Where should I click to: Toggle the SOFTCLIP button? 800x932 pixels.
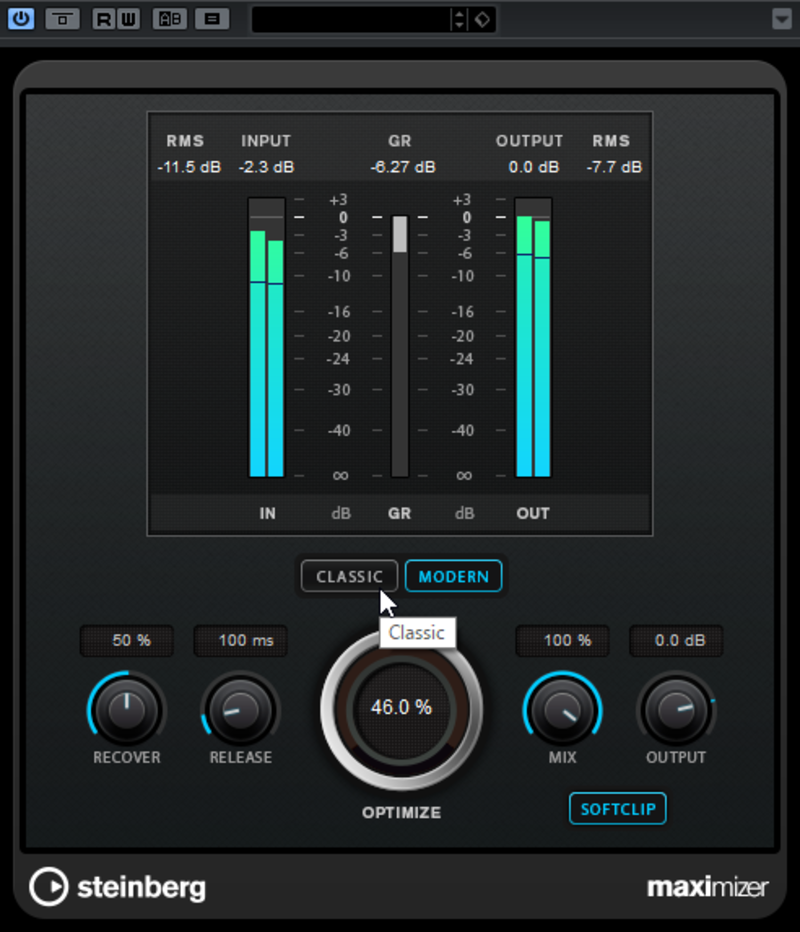[x=618, y=809]
